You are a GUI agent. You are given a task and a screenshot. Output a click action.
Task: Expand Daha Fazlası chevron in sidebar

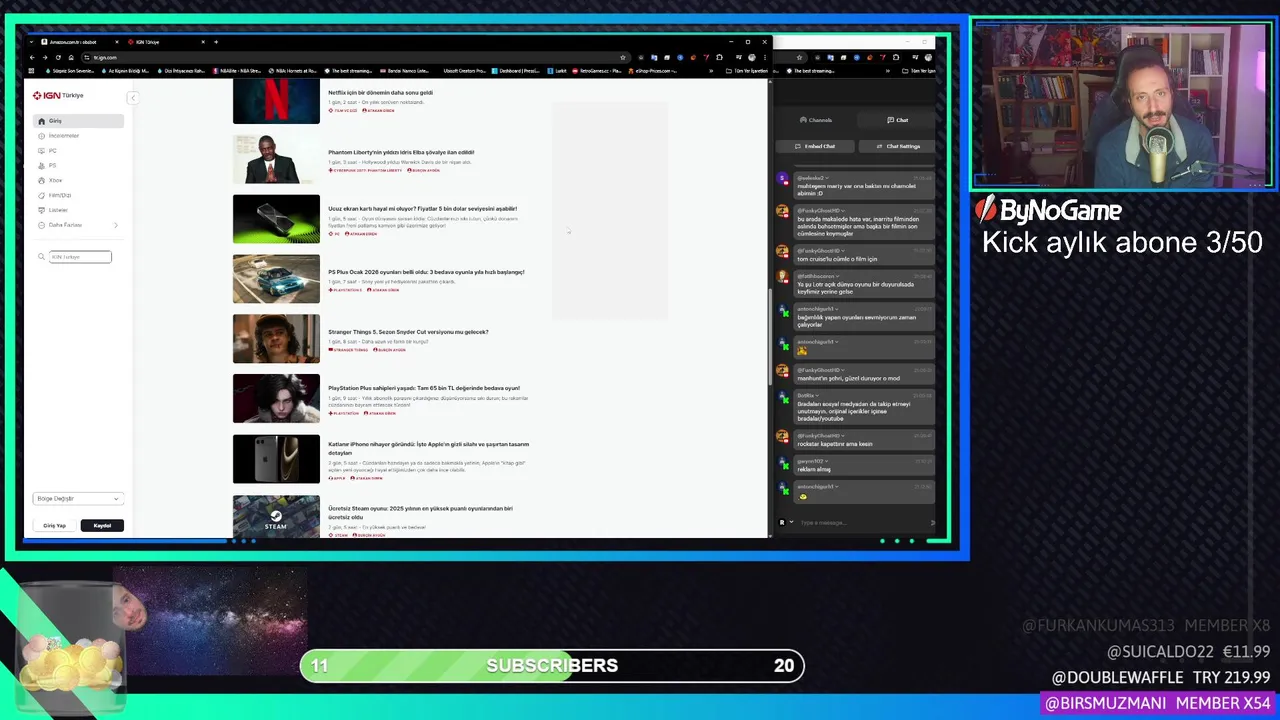[x=116, y=226]
